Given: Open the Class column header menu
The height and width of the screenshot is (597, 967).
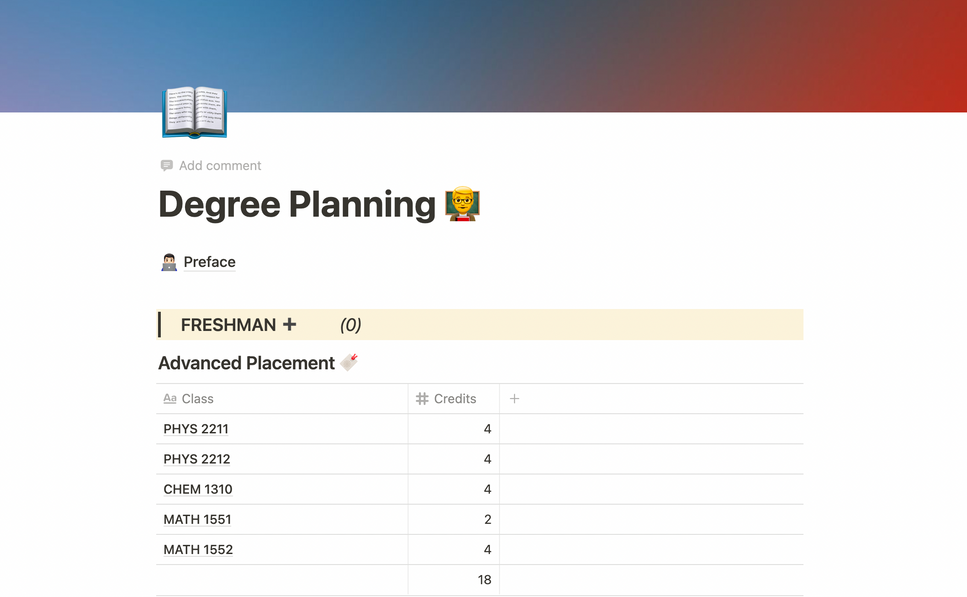Looking at the screenshot, I should point(197,398).
